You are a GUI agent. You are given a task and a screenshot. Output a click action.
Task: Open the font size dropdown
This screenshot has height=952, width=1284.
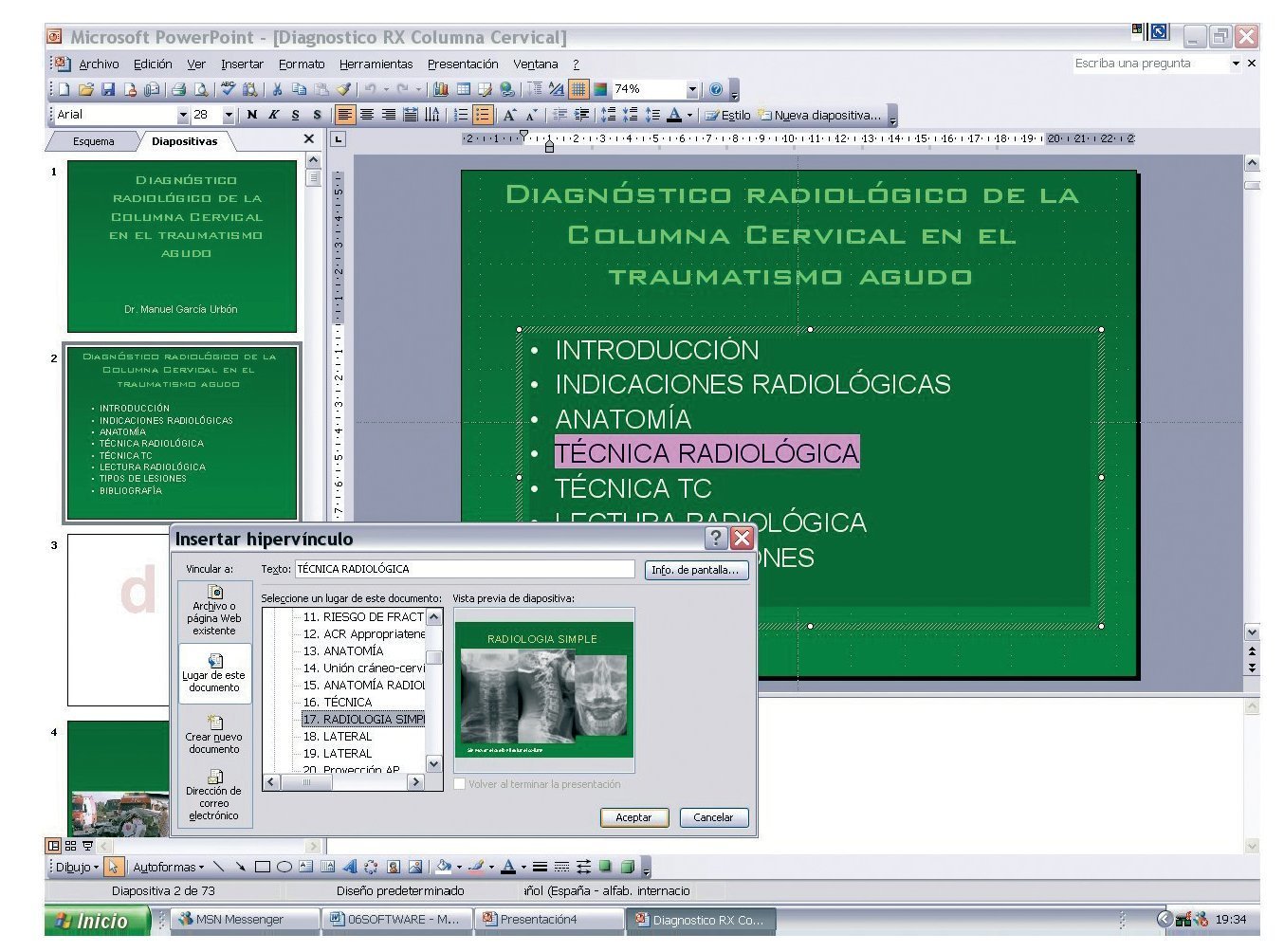(229, 115)
